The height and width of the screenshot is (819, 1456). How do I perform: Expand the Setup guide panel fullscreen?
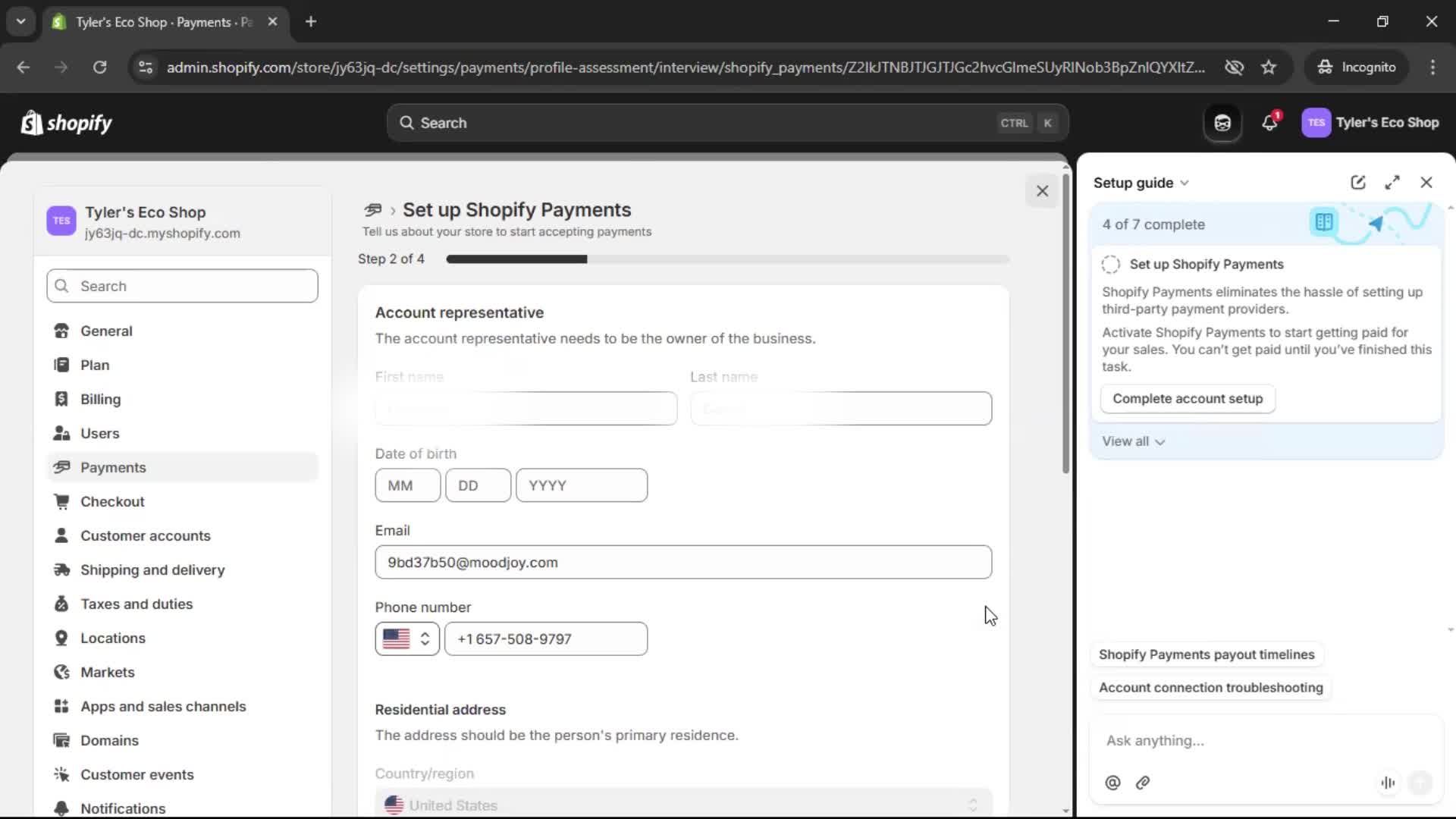pos(1392,183)
